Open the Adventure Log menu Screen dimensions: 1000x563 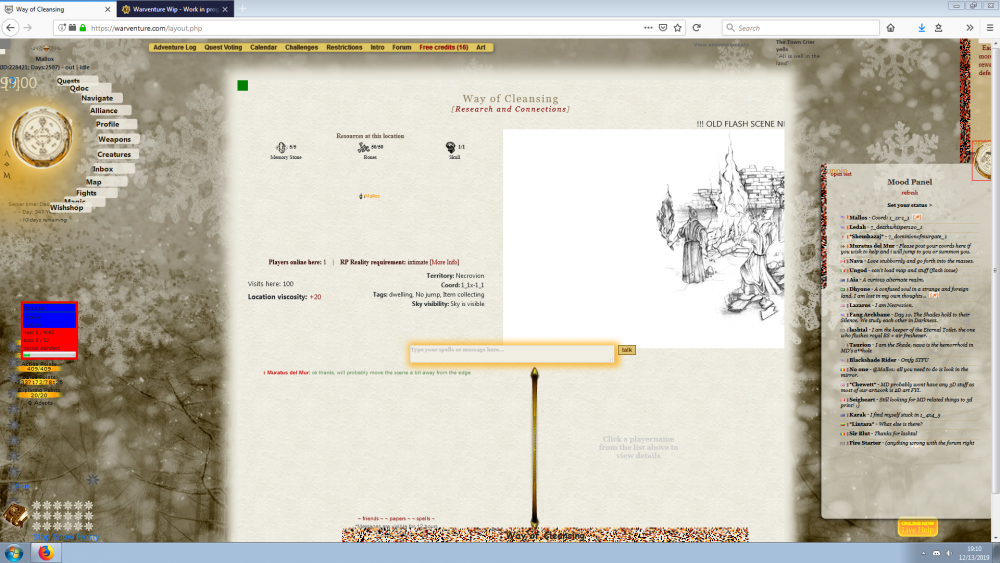[175, 47]
